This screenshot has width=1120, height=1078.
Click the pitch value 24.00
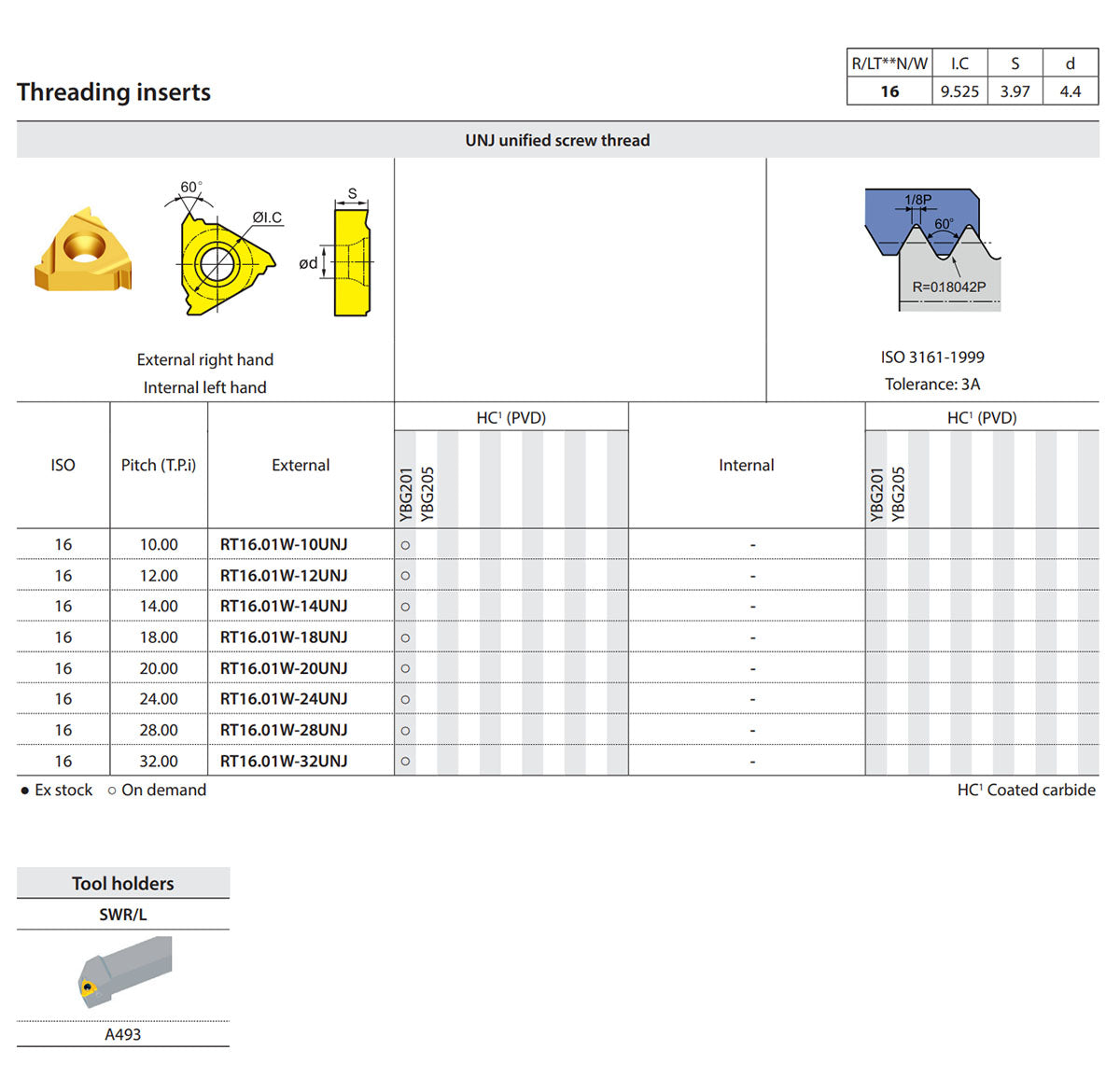coord(159,698)
